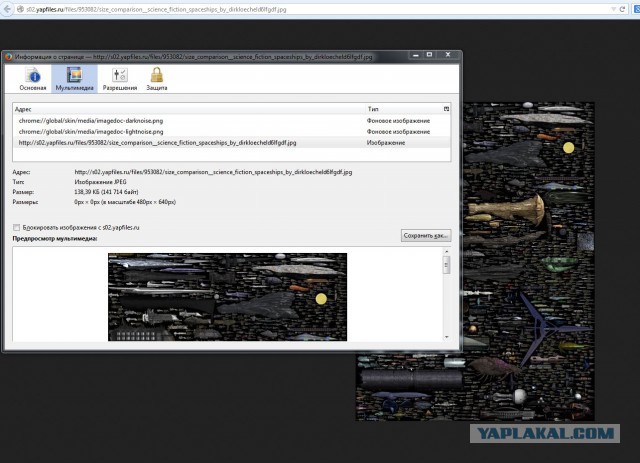Enable Блокировать изображения с s02.yapfiles.ru checkbox

coord(16,227)
